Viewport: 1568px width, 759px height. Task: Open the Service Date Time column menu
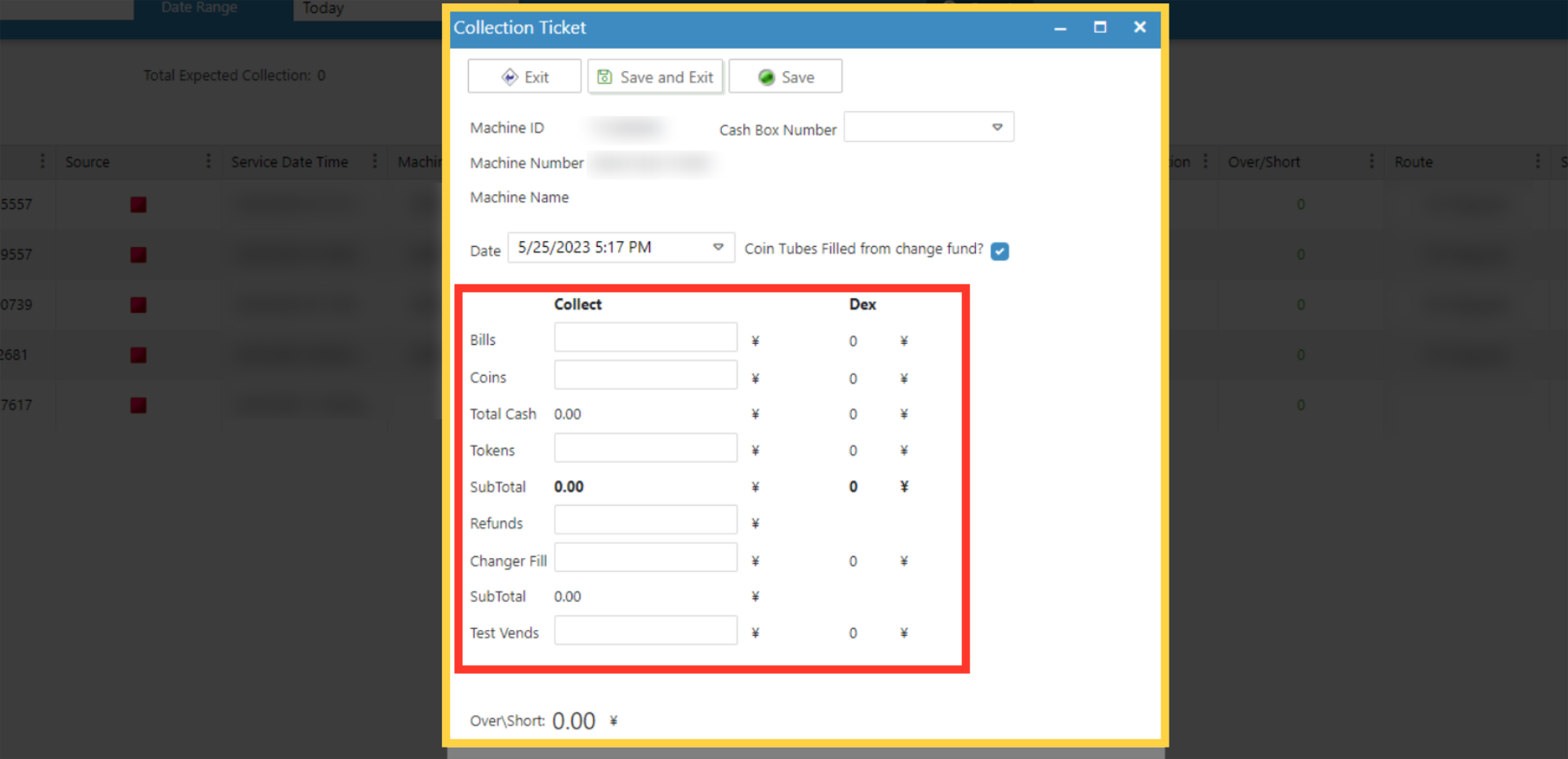[x=375, y=162]
